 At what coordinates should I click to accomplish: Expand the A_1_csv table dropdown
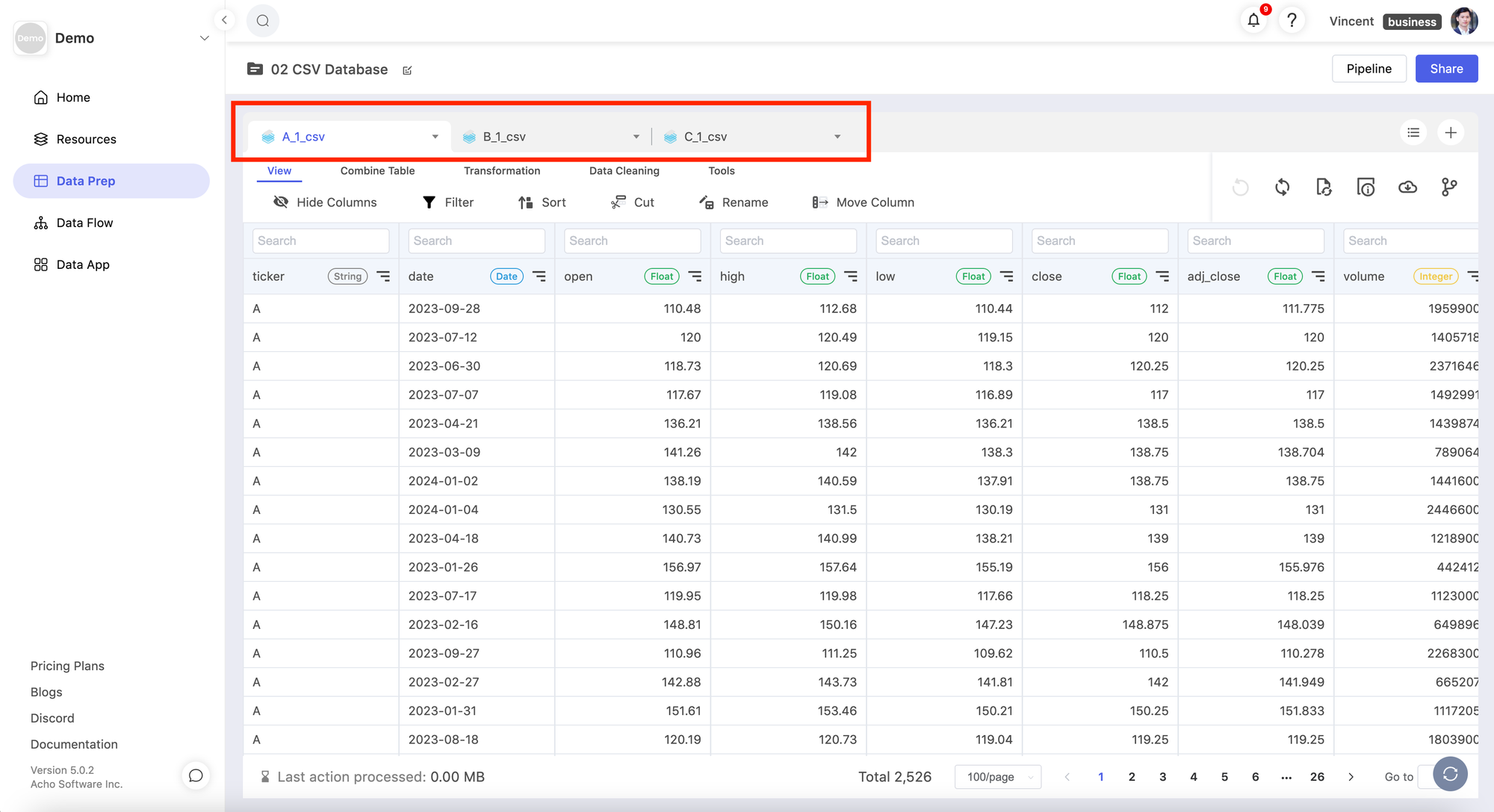(435, 137)
